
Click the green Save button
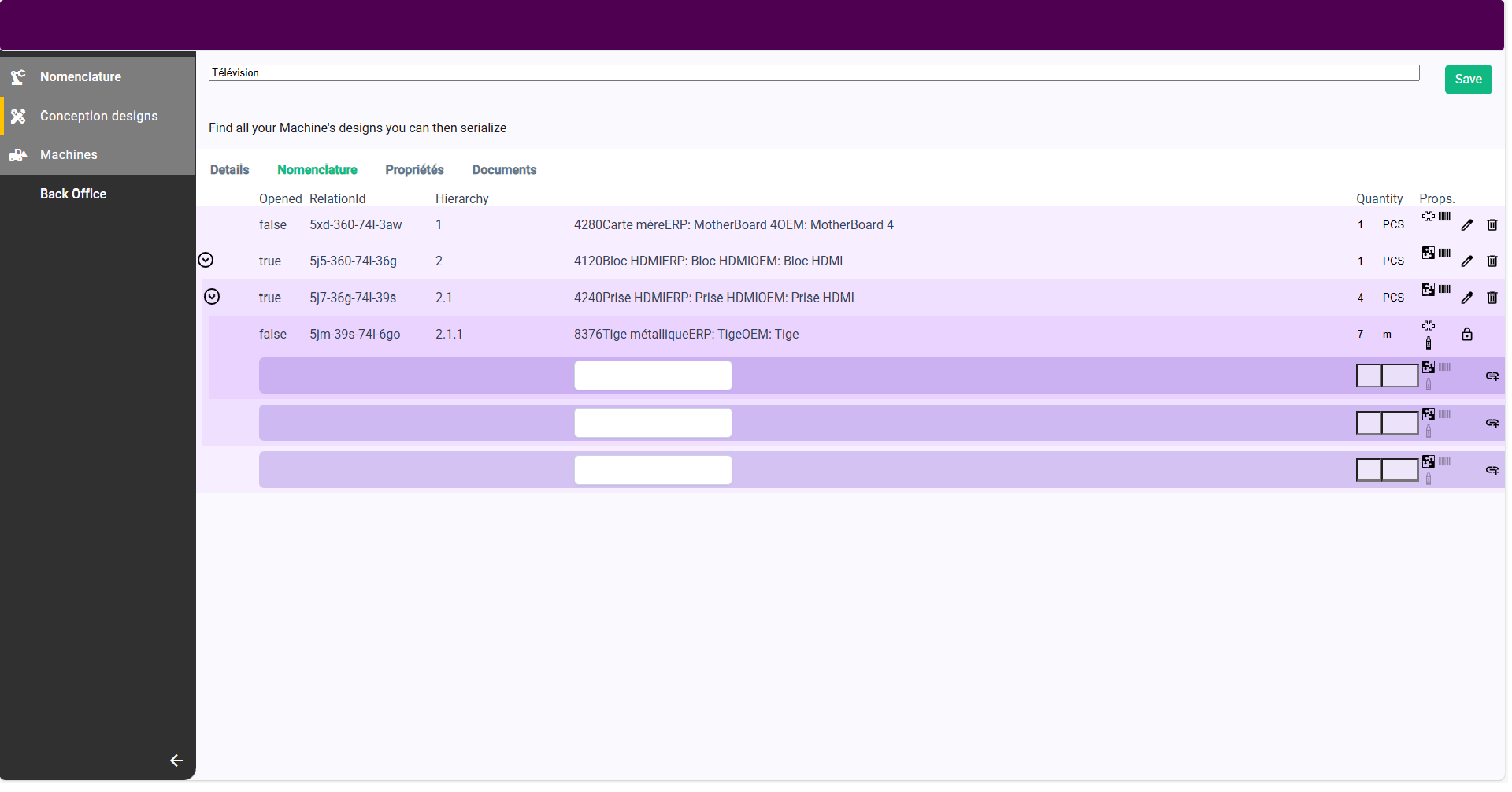(1468, 80)
